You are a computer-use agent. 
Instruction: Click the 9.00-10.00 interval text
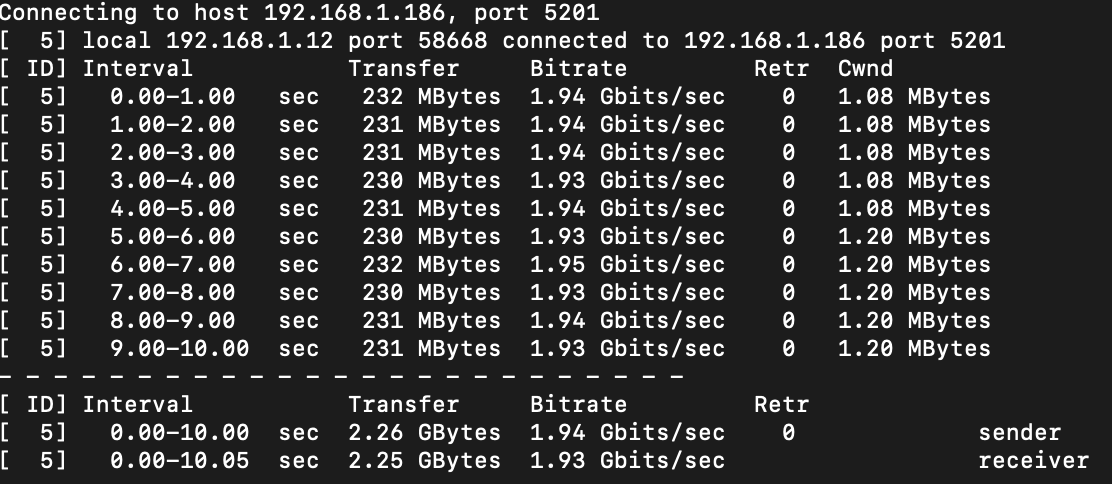tap(179, 348)
